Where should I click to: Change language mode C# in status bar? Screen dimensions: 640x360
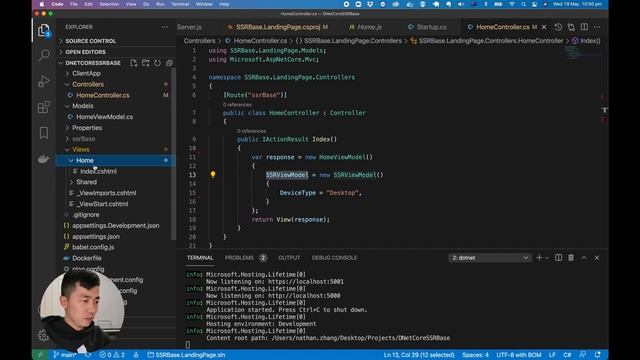567,355
